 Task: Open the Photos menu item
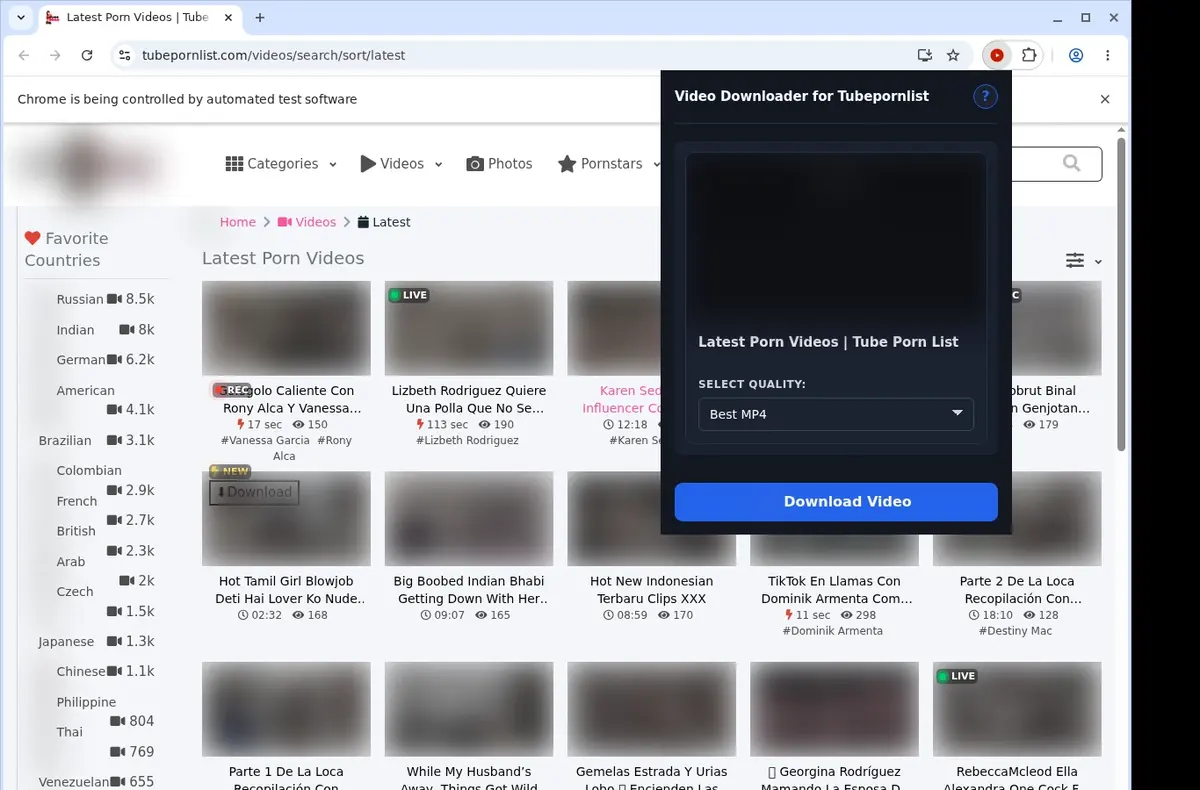click(x=499, y=164)
